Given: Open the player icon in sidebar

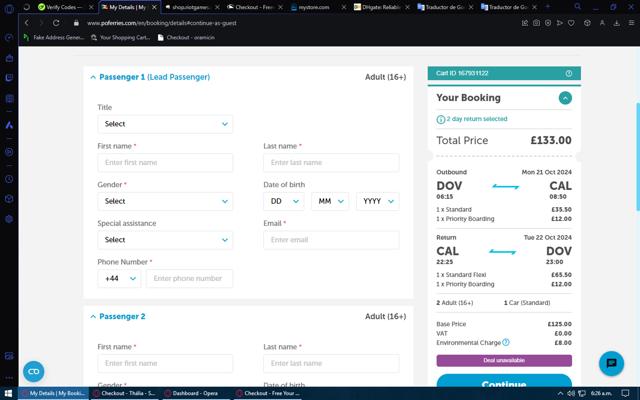Looking at the screenshot, I should click(x=9, y=152).
